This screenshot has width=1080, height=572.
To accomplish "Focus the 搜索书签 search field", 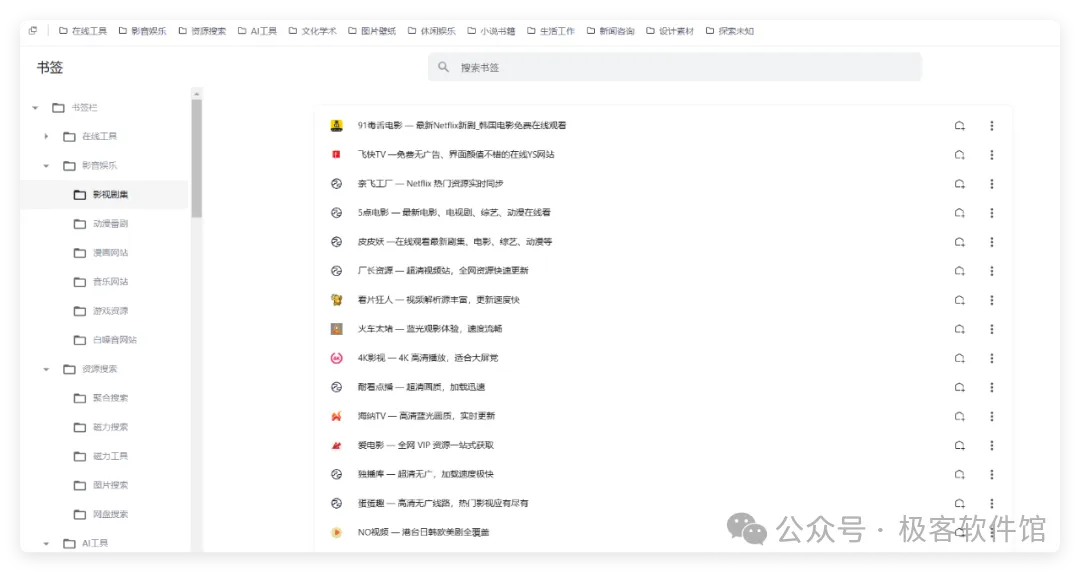I will coord(674,67).
